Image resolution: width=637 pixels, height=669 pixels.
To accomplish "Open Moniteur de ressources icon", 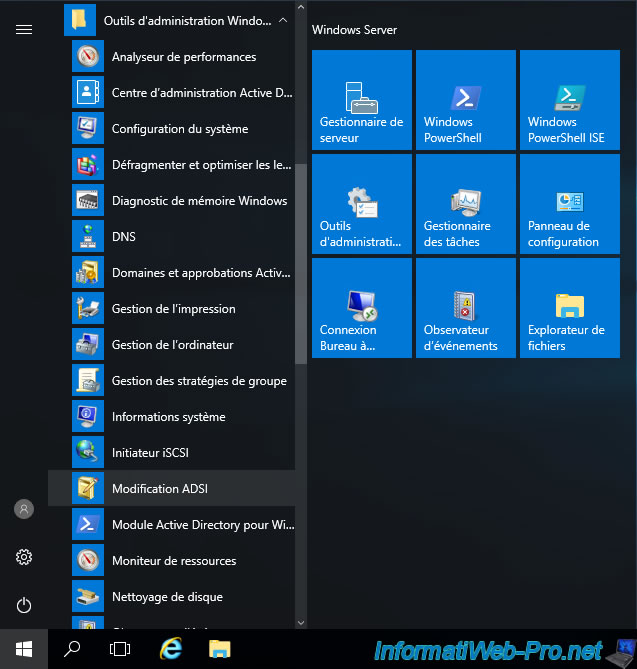I will 88,560.
